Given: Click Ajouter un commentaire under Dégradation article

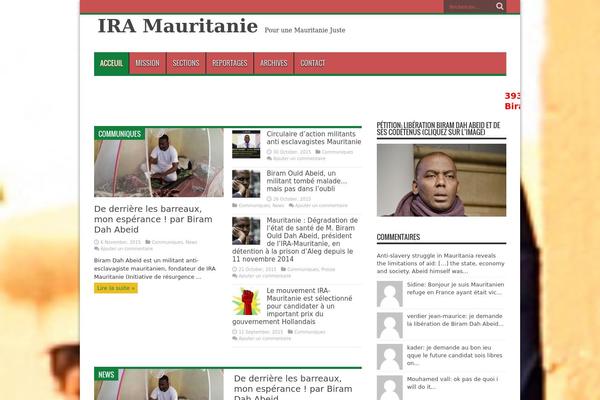Looking at the screenshot, I should tap(264, 276).
